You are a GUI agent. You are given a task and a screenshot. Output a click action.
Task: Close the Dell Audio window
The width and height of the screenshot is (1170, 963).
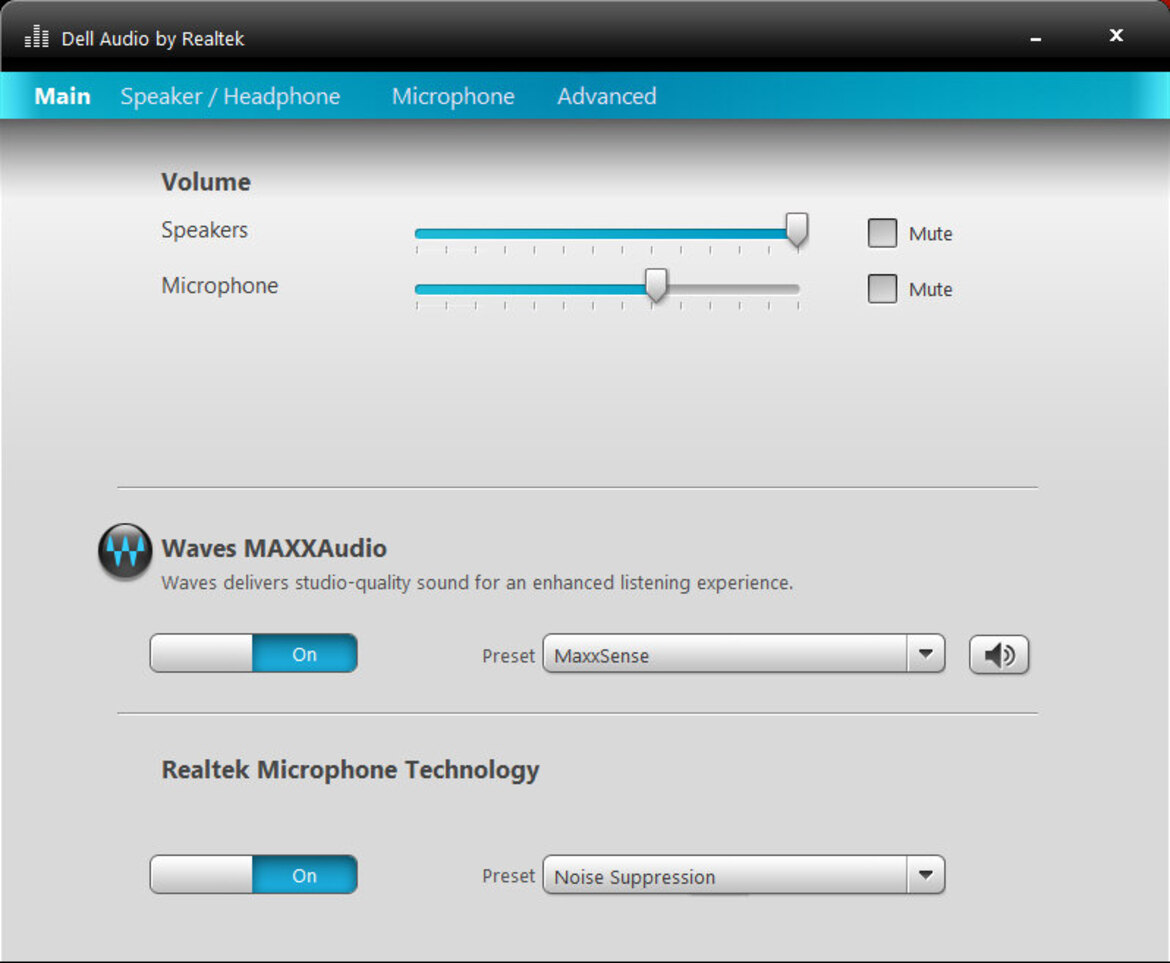click(x=1116, y=35)
